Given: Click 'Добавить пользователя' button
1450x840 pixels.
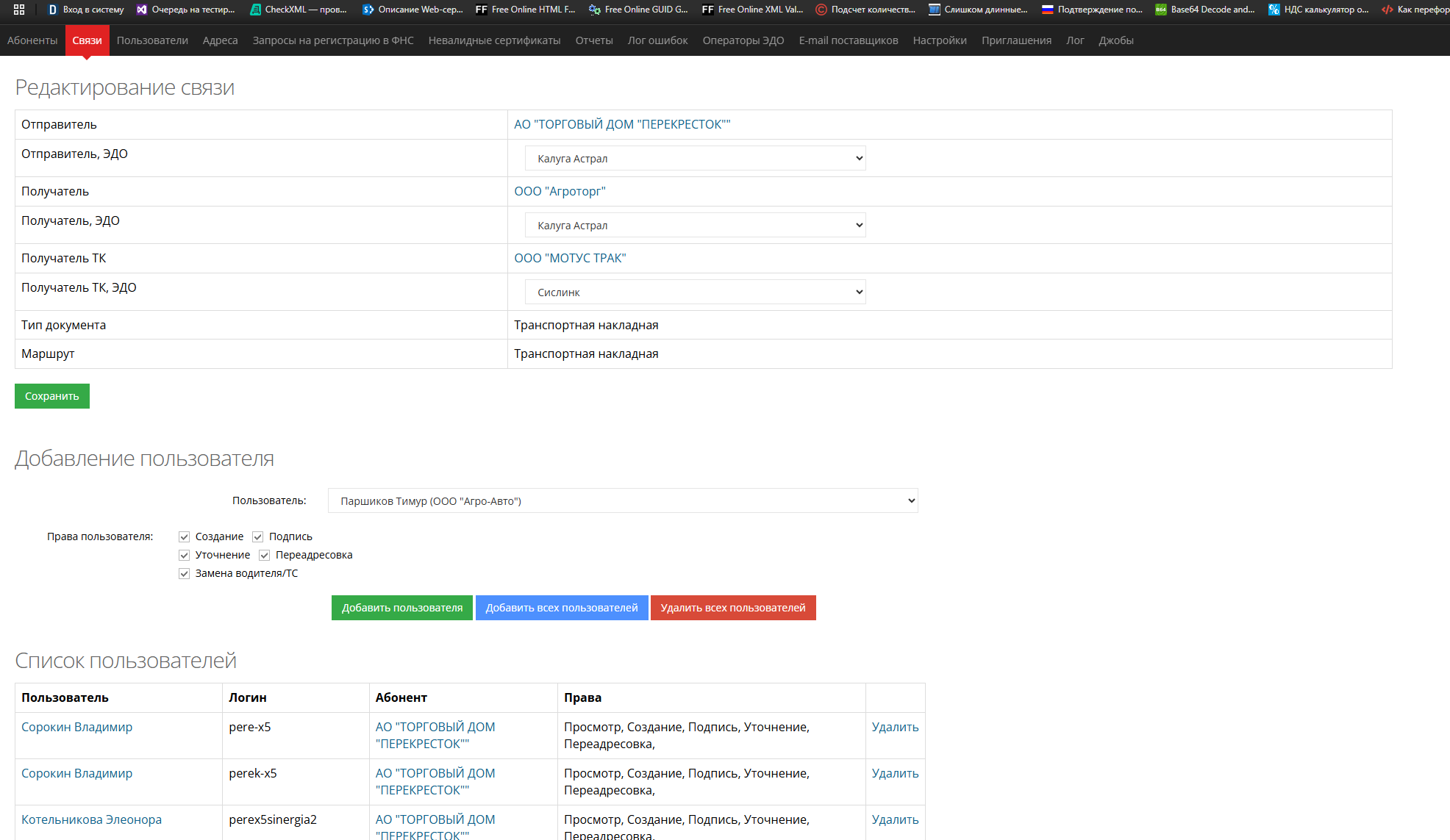Looking at the screenshot, I should pos(402,608).
